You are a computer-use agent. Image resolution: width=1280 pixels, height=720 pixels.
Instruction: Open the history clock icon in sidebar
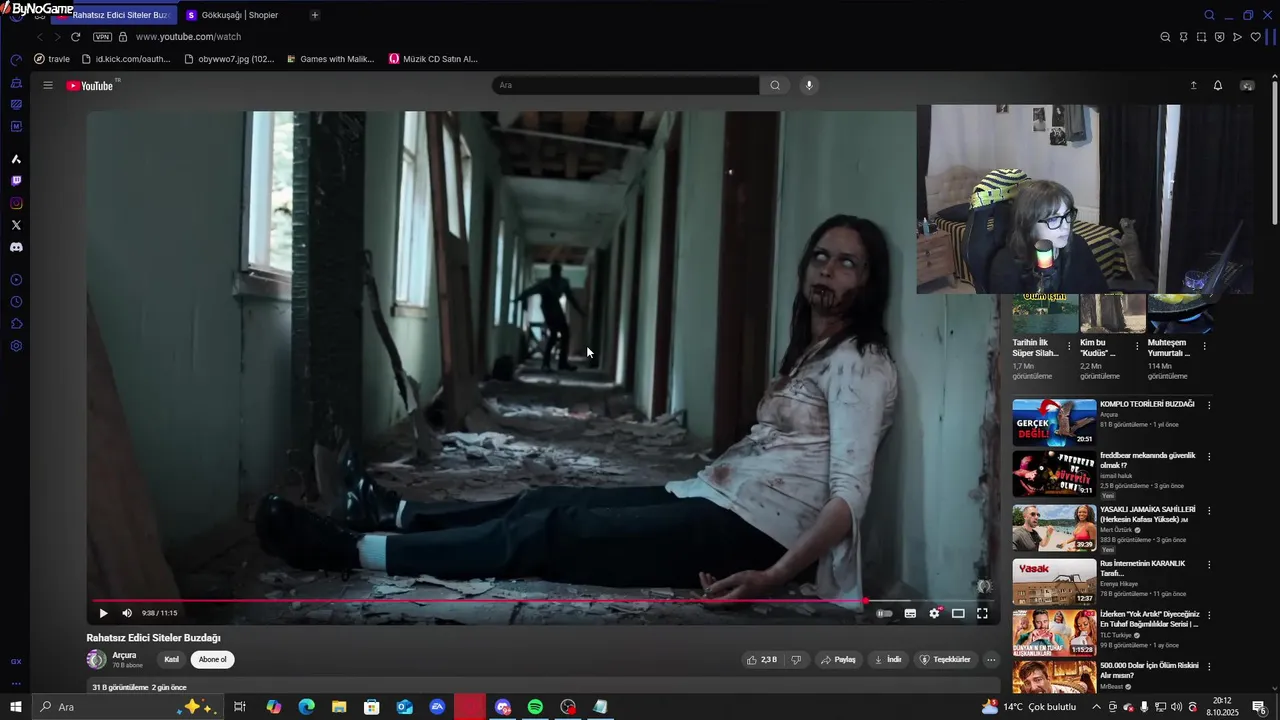[x=16, y=302]
